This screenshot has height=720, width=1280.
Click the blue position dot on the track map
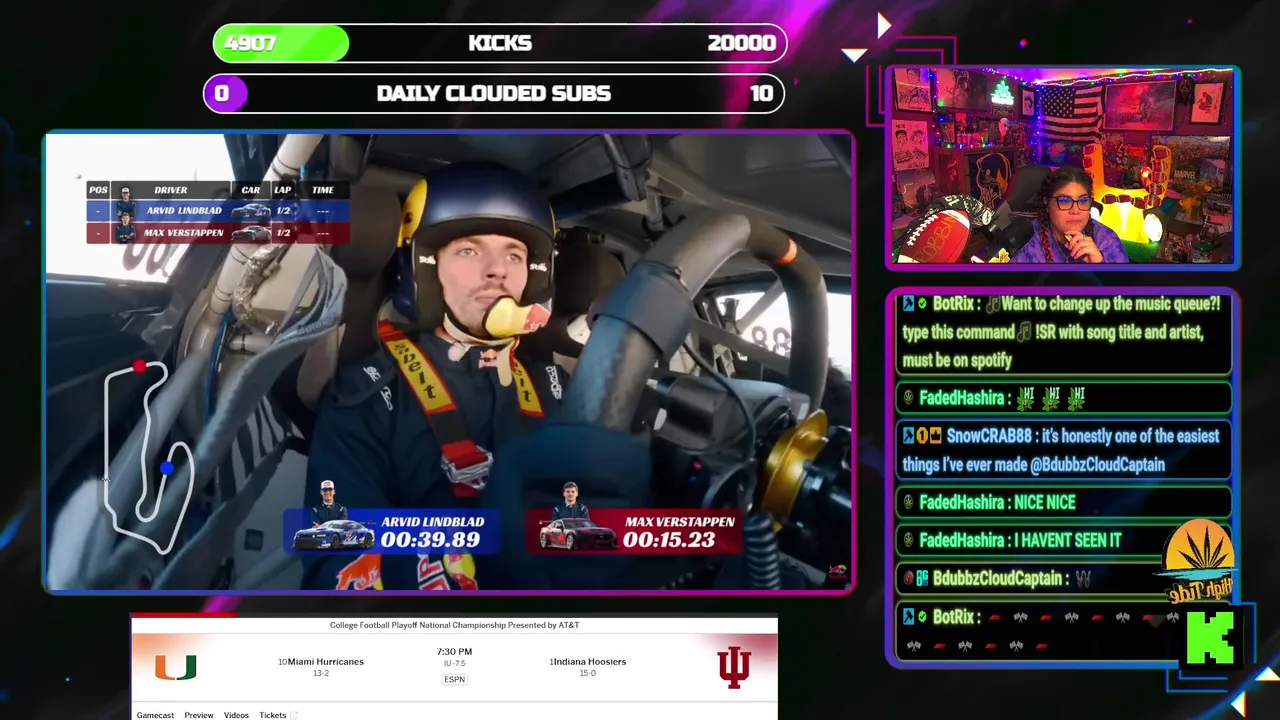[166, 468]
